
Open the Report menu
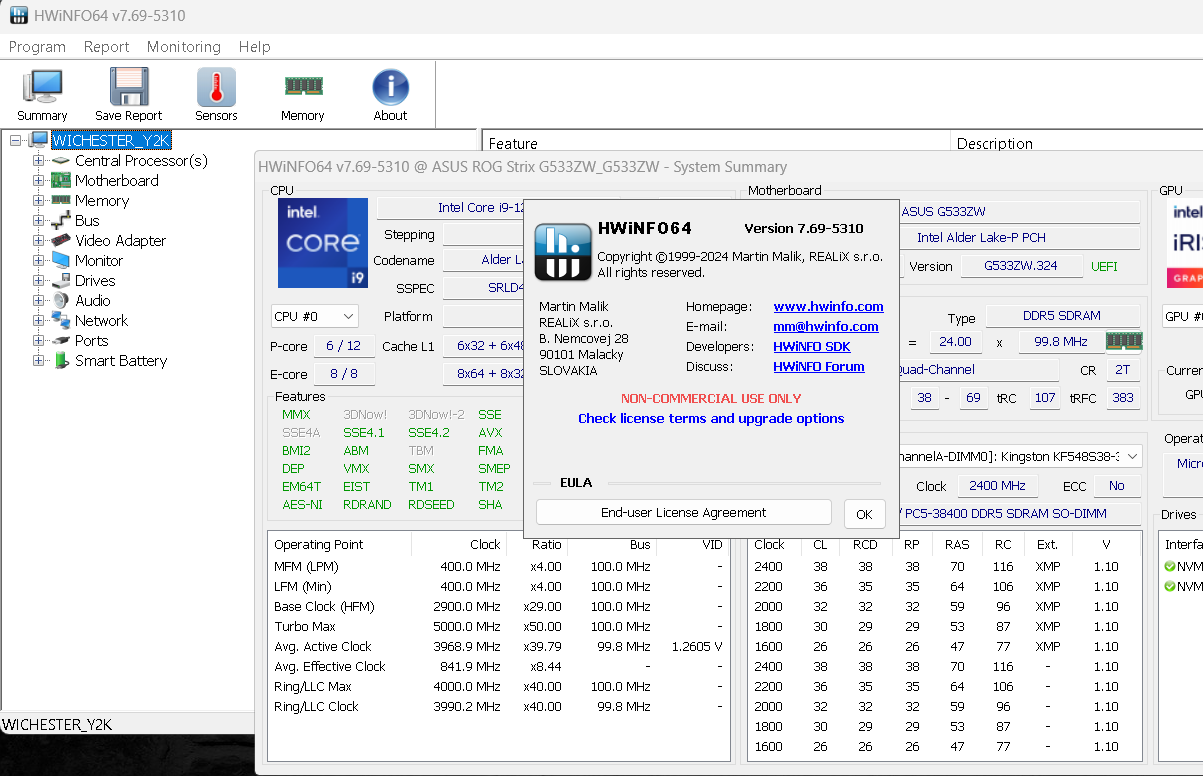(106, 47)
